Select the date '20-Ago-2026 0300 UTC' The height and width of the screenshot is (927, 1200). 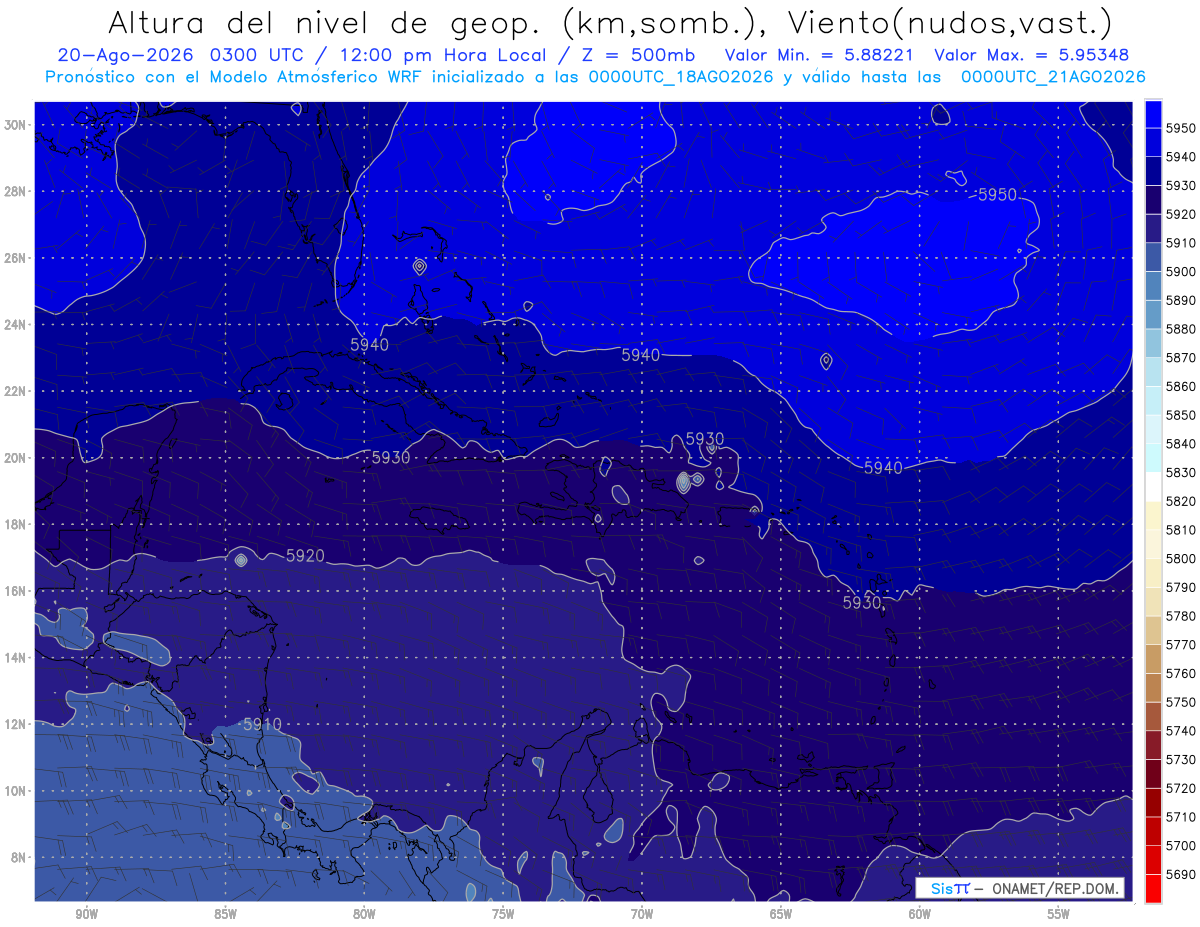182,56
